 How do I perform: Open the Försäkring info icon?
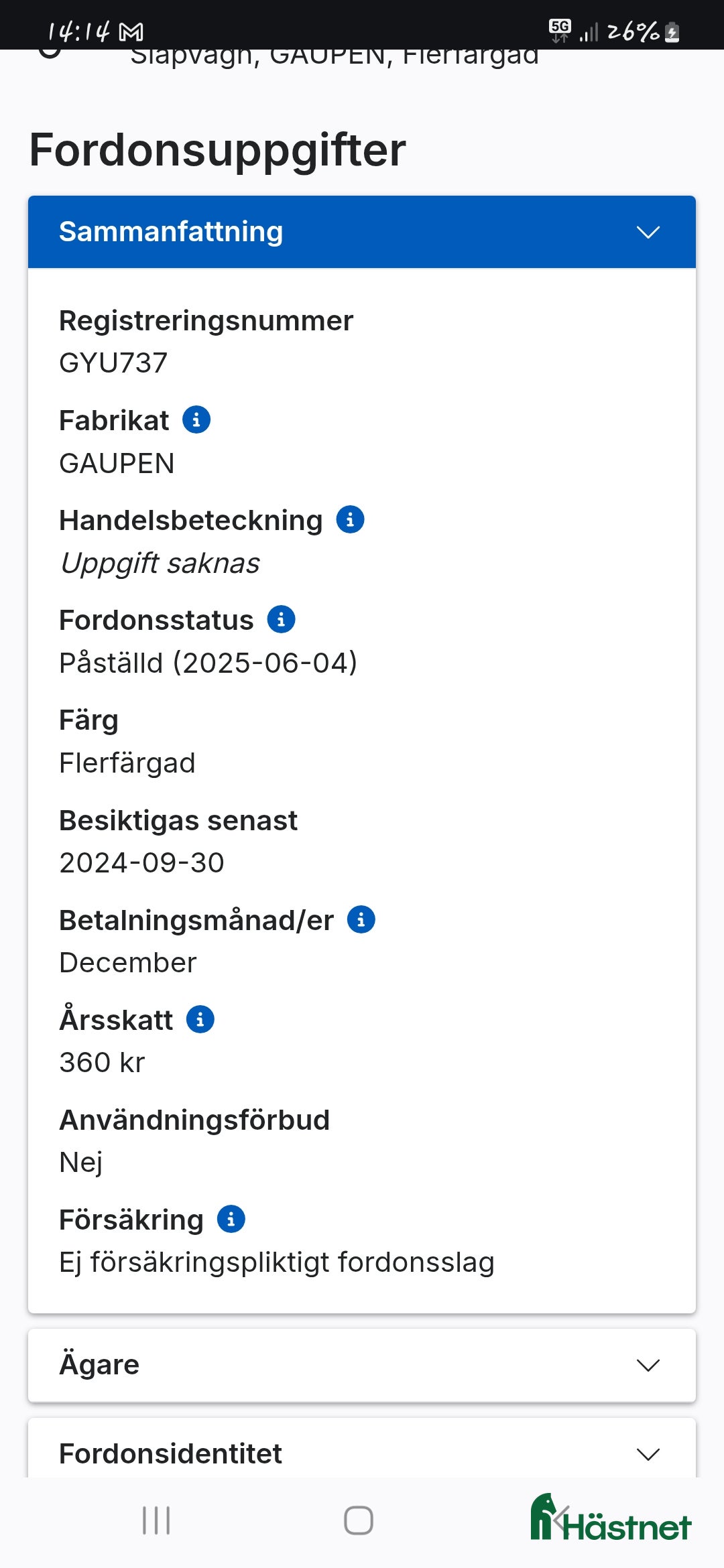click(231, 1218)
